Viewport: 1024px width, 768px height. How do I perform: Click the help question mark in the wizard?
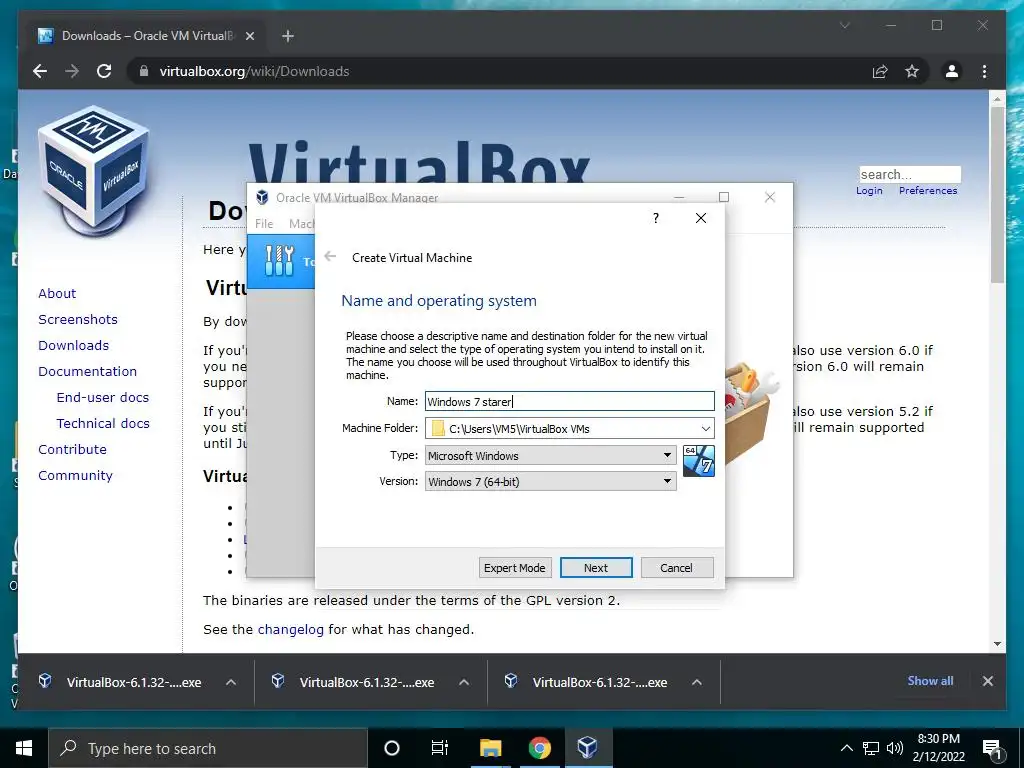tap(656, 218)
